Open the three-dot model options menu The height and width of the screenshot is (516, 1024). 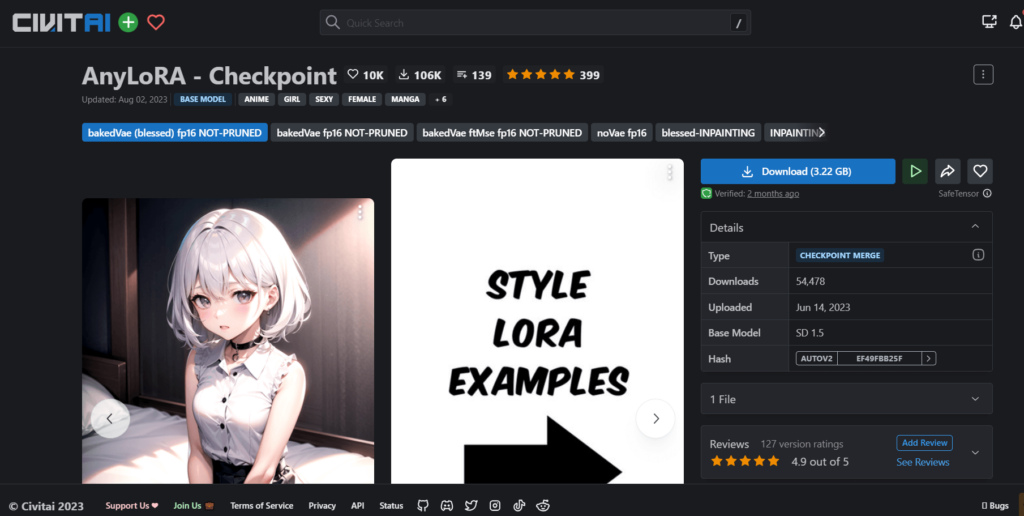(982, 75)
